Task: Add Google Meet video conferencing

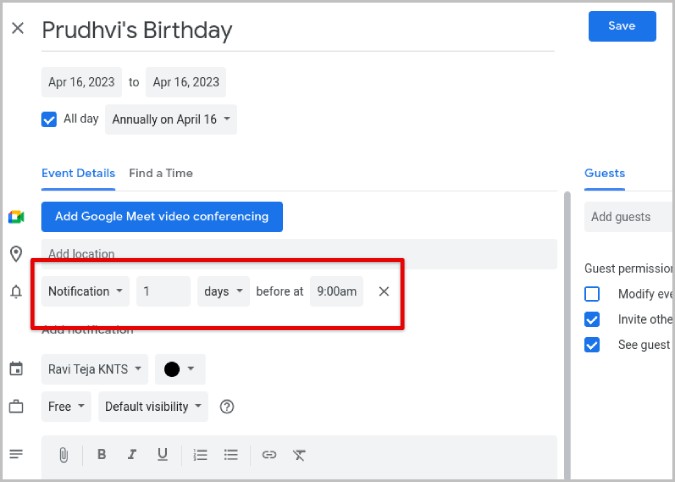Action: point(162,216)
